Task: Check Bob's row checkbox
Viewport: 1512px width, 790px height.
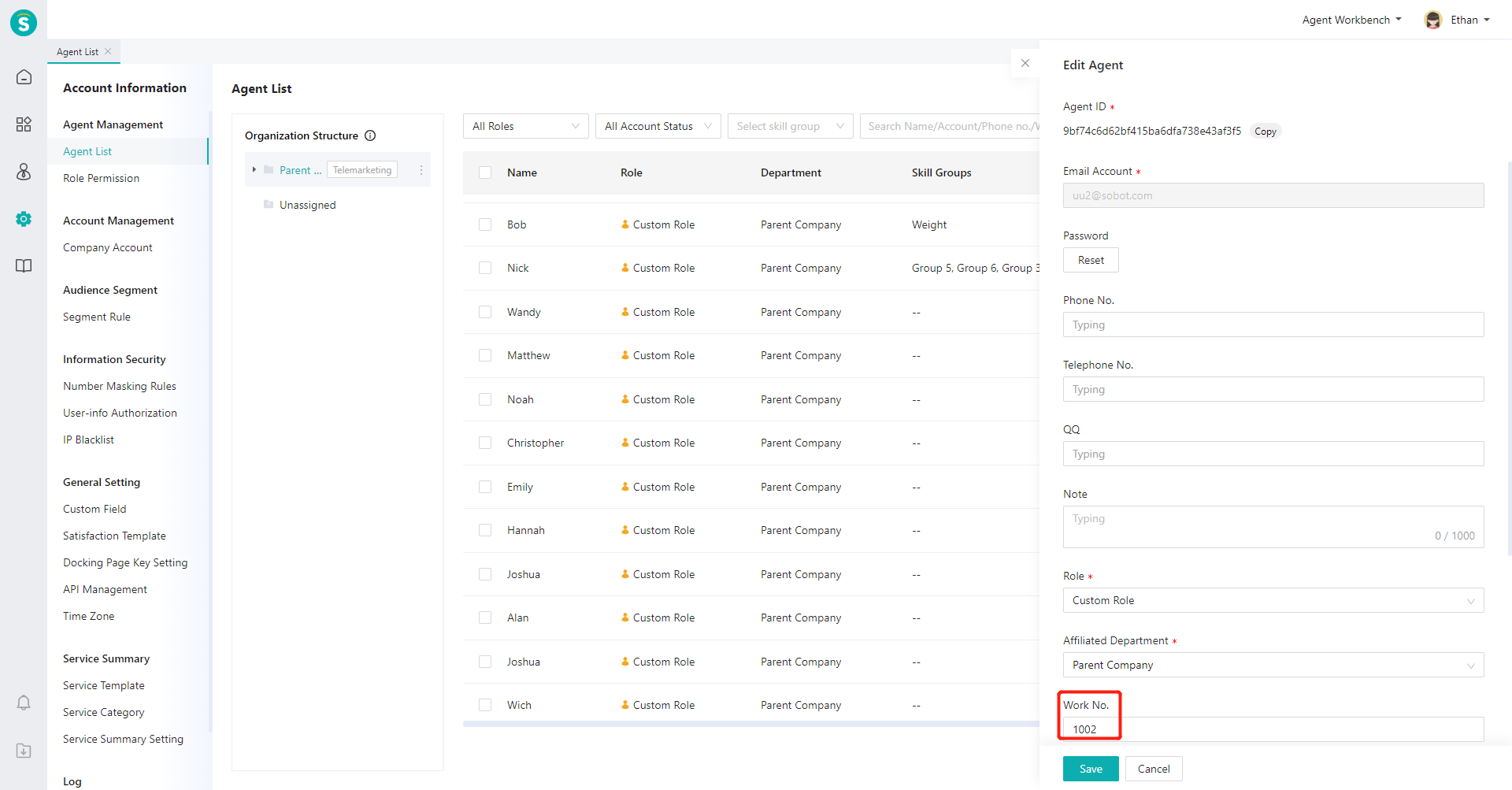Action: point(485,224)
